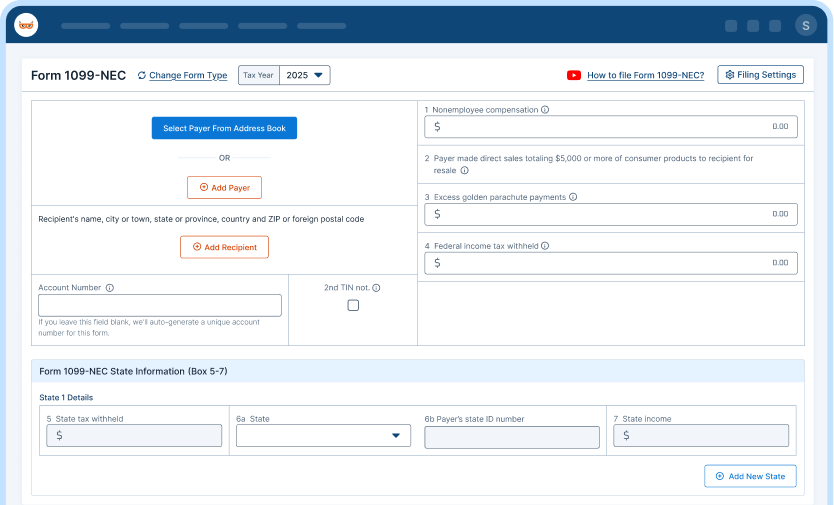Open Filing Settings
Screen dimensions: 834x505
click(761, 74)
